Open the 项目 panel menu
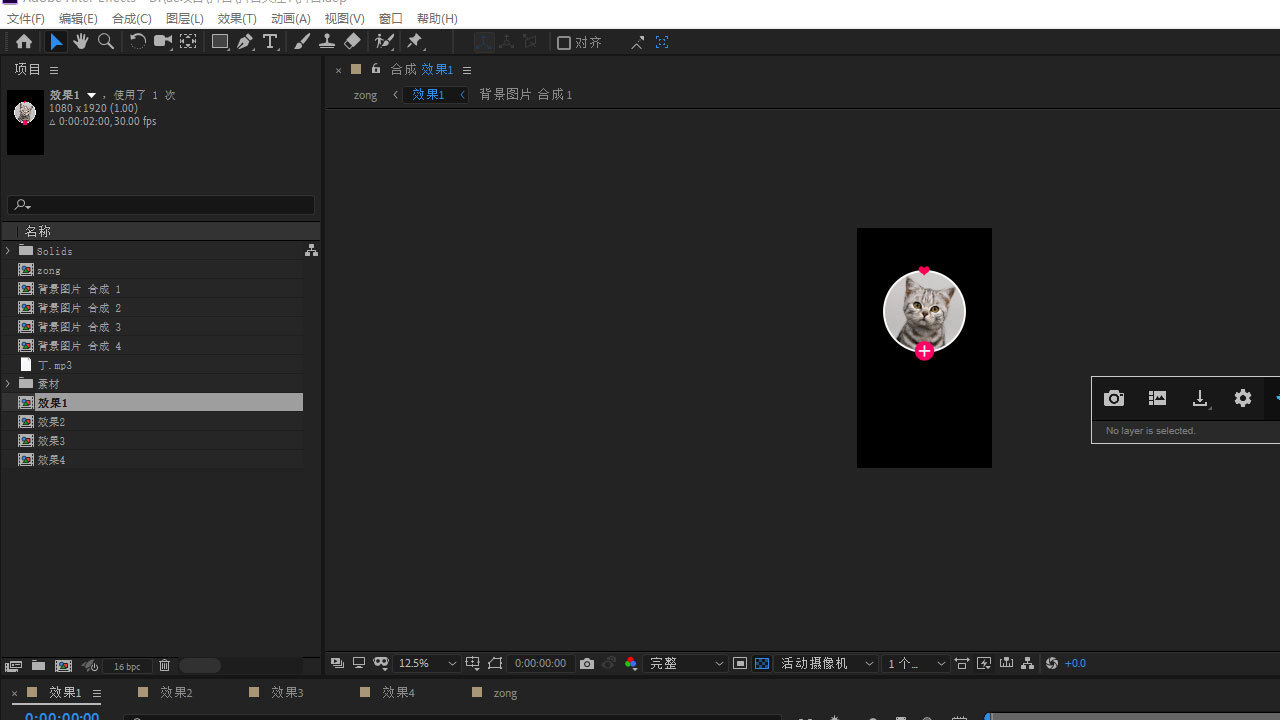Viewport: 1280px width, 720px height. pos(54,70)
